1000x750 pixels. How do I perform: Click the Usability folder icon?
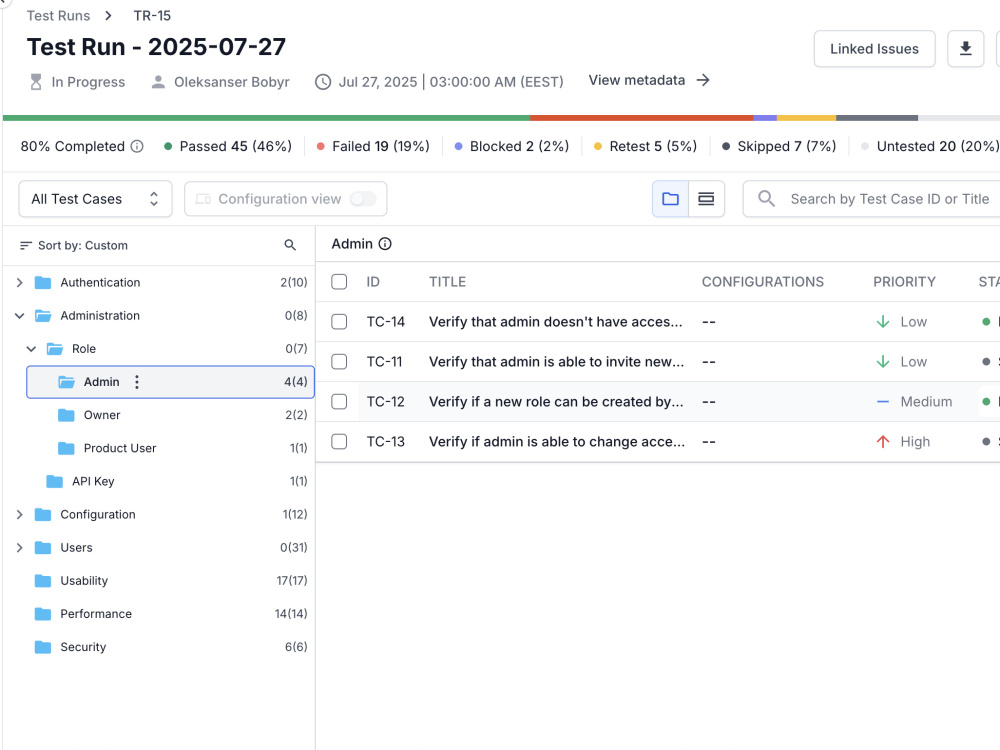click(43, 581)
